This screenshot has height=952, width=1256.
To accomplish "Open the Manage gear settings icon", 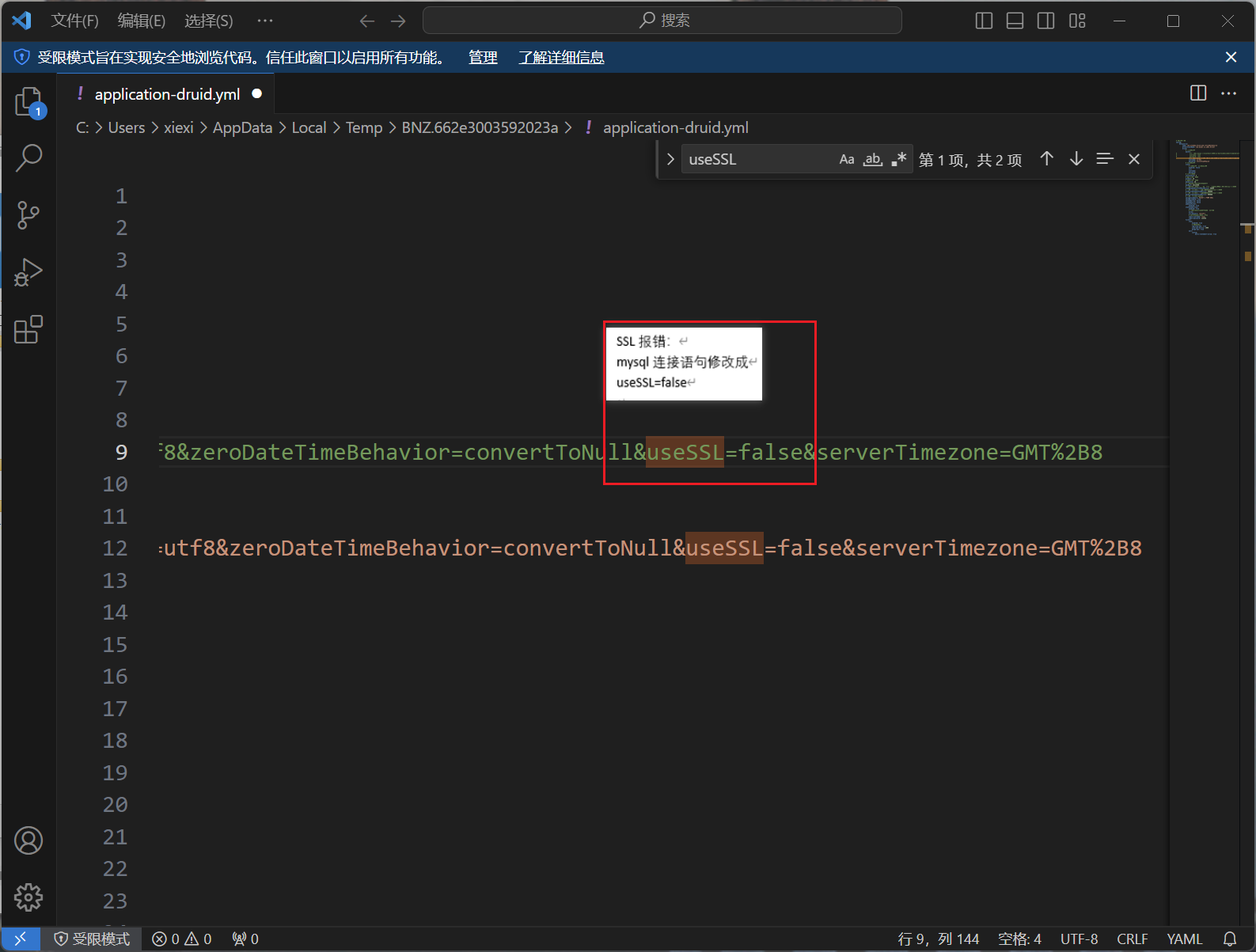I will [x=28, y=897].
